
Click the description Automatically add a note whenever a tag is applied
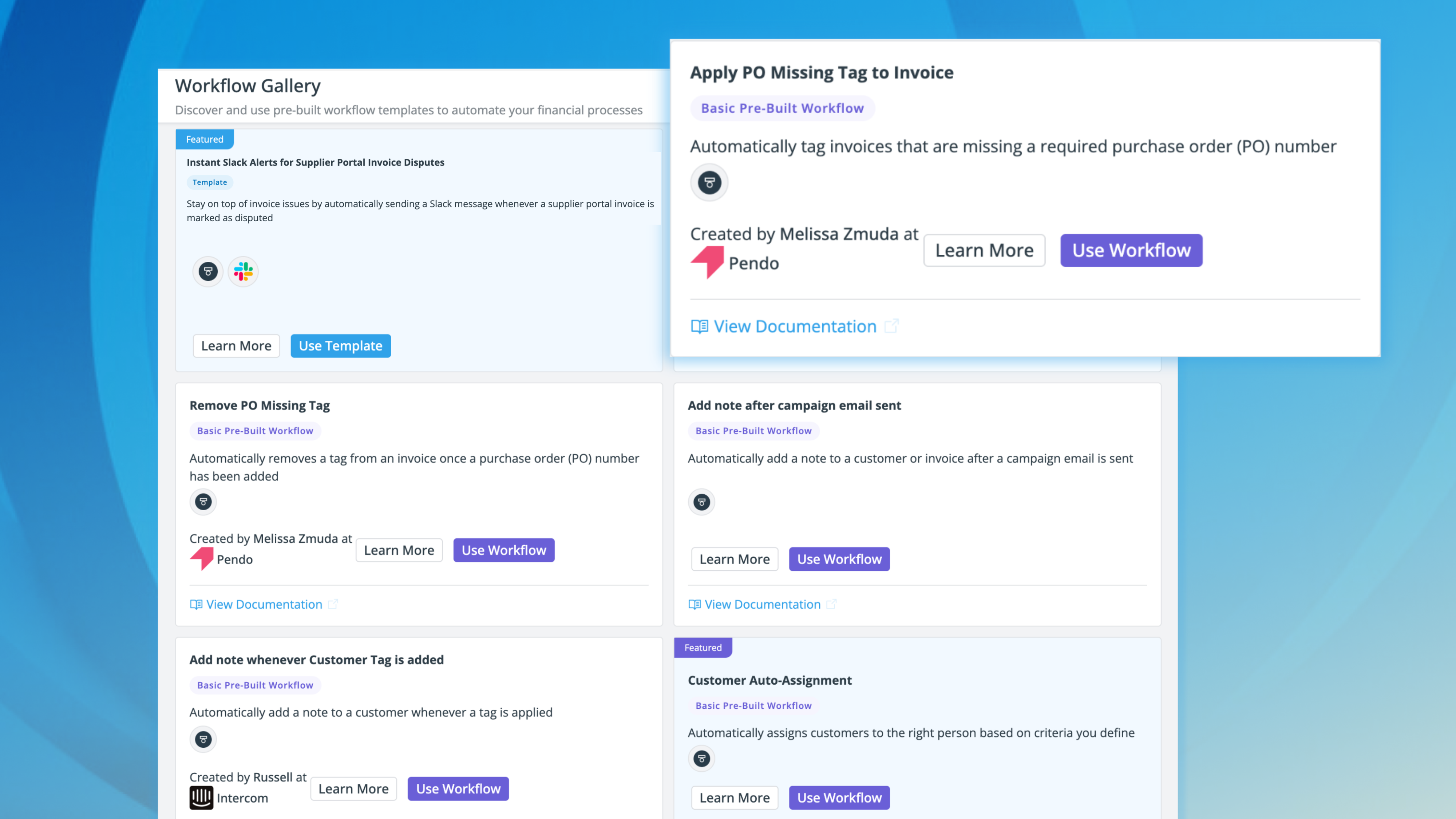click(371, 712)
